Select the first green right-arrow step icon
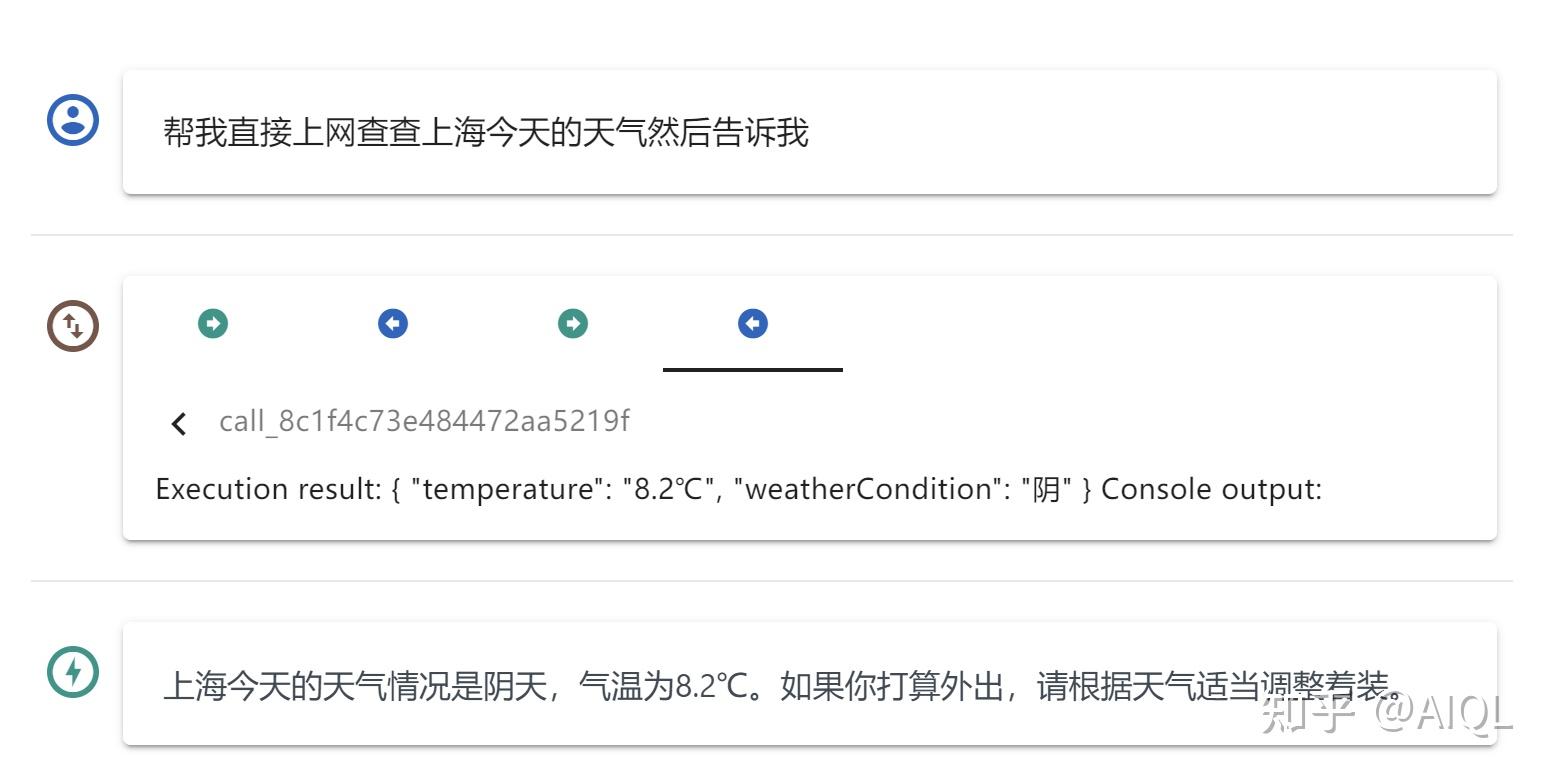 click(212, 322)
